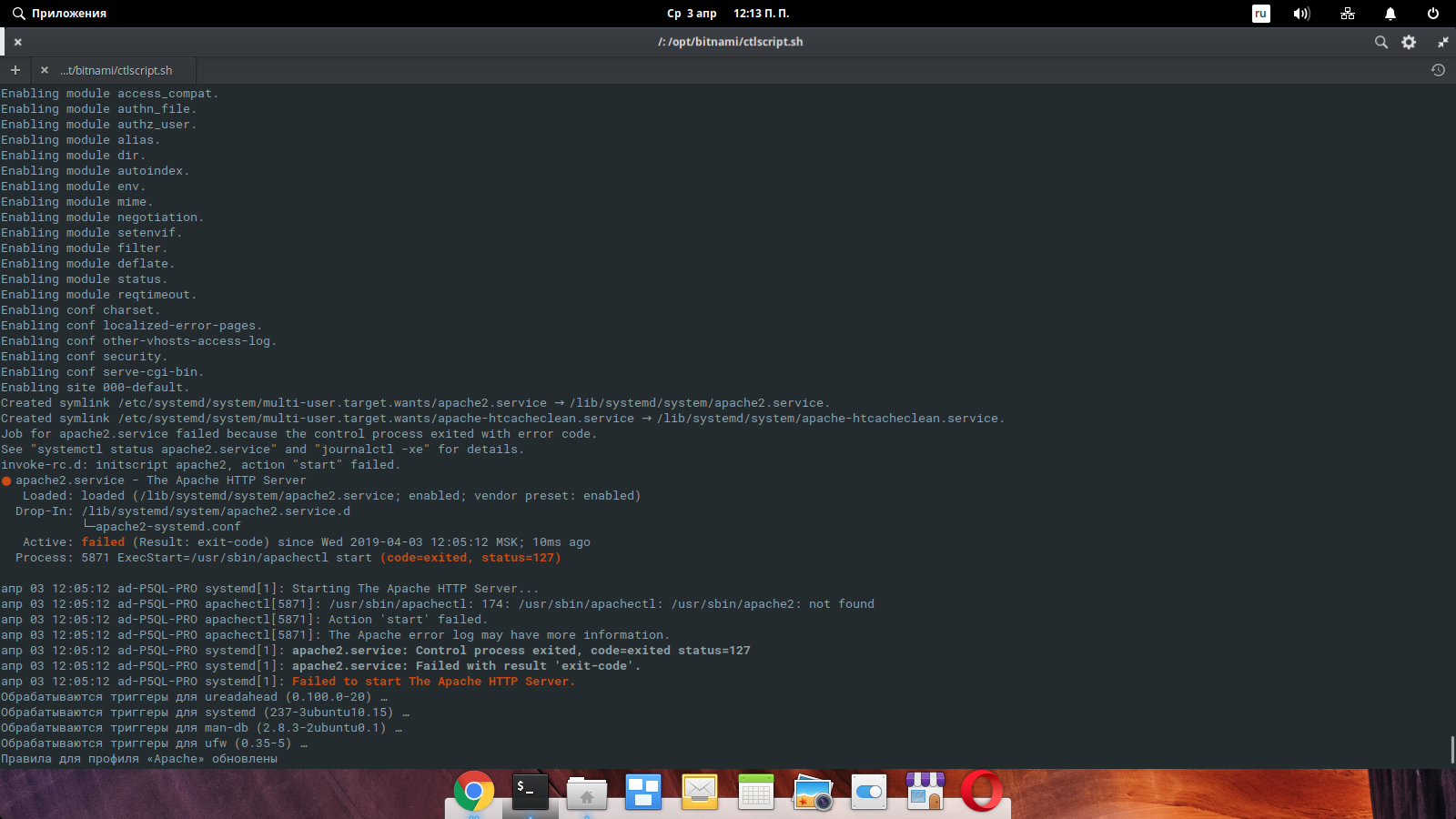
Task: Open the Приложения applications menu
Action: [x=59, y=14]
